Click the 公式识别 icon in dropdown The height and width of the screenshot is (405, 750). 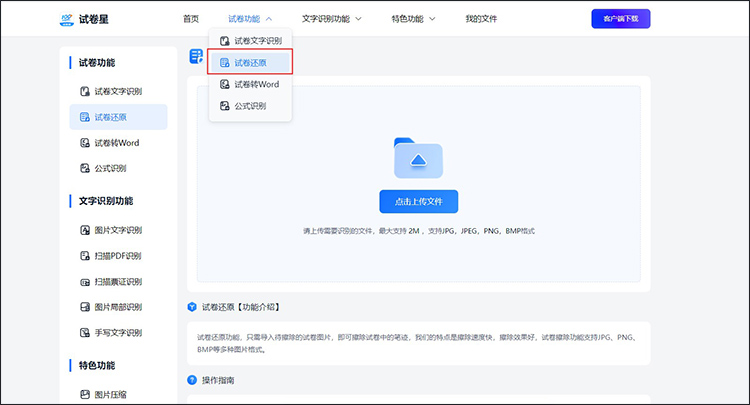tap(224, 106)
